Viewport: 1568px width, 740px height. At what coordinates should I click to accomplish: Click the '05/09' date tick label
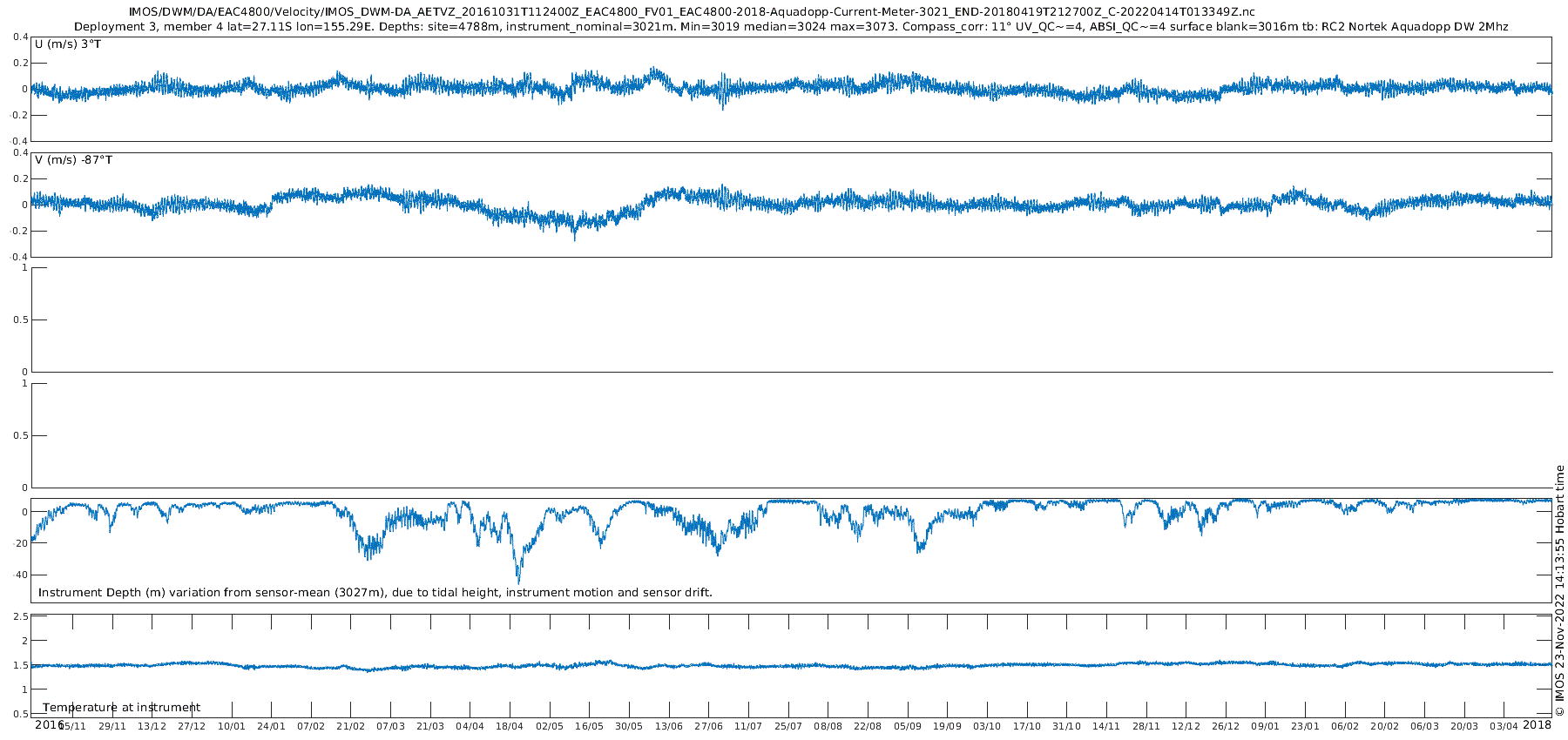[908, 726]
